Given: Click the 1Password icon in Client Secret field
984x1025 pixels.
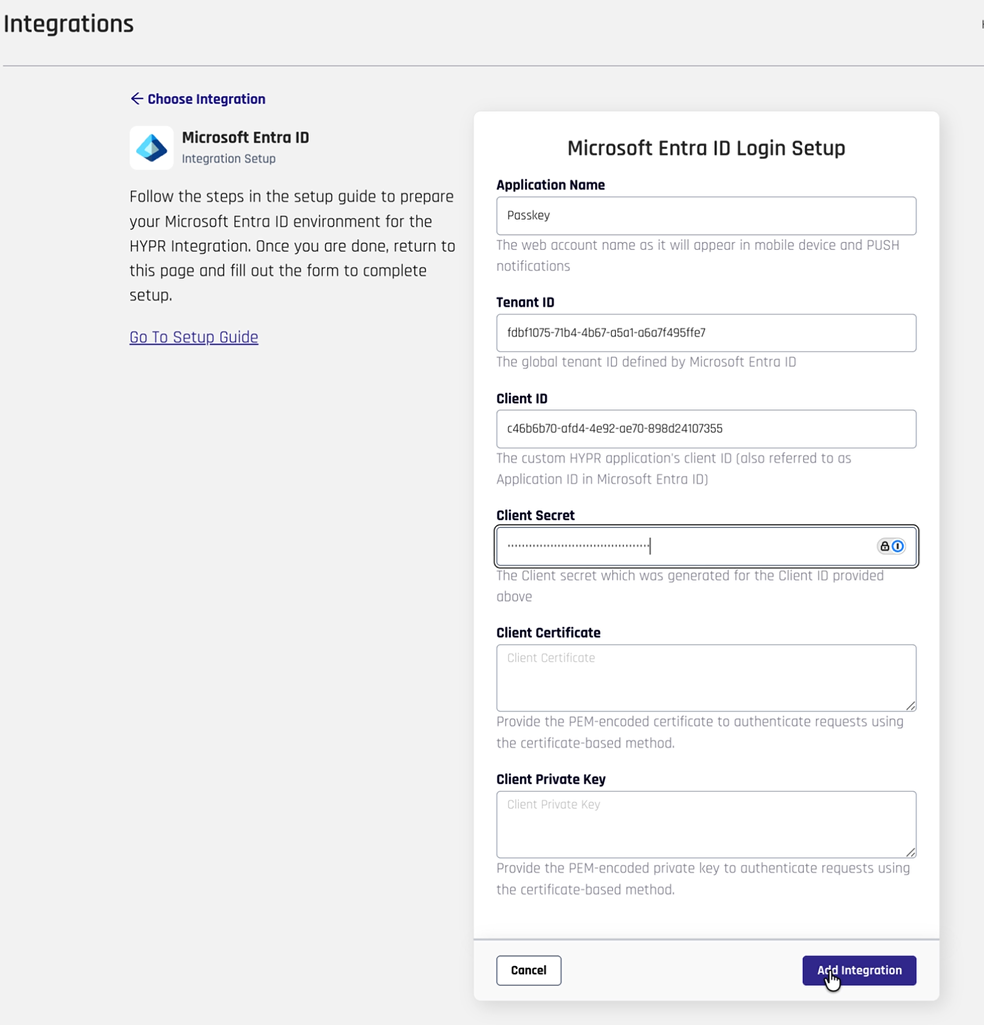Looking at the screenshot, I should [898, 546].
